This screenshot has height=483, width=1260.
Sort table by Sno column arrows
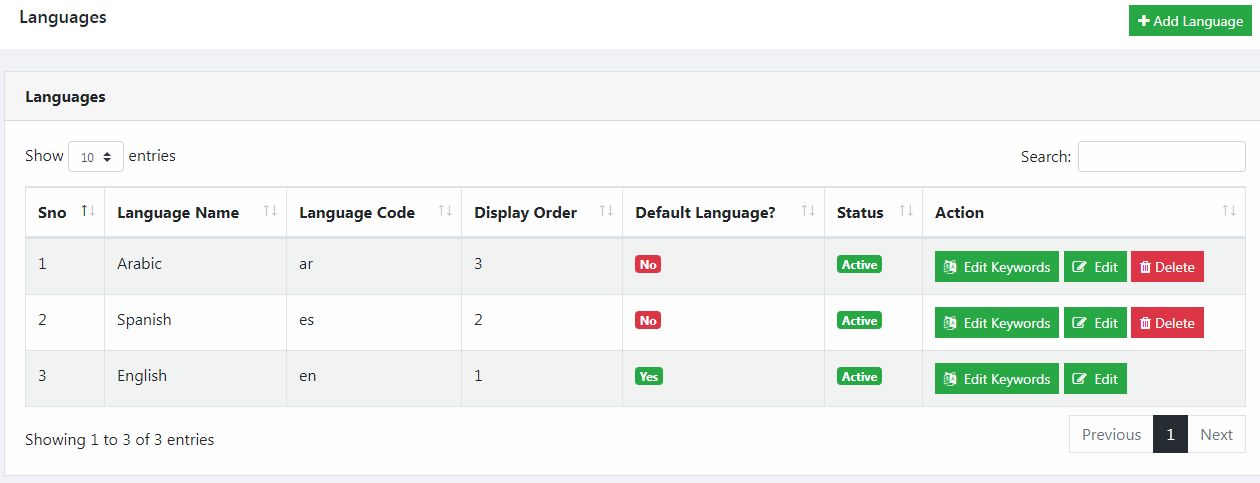(88, 211)
